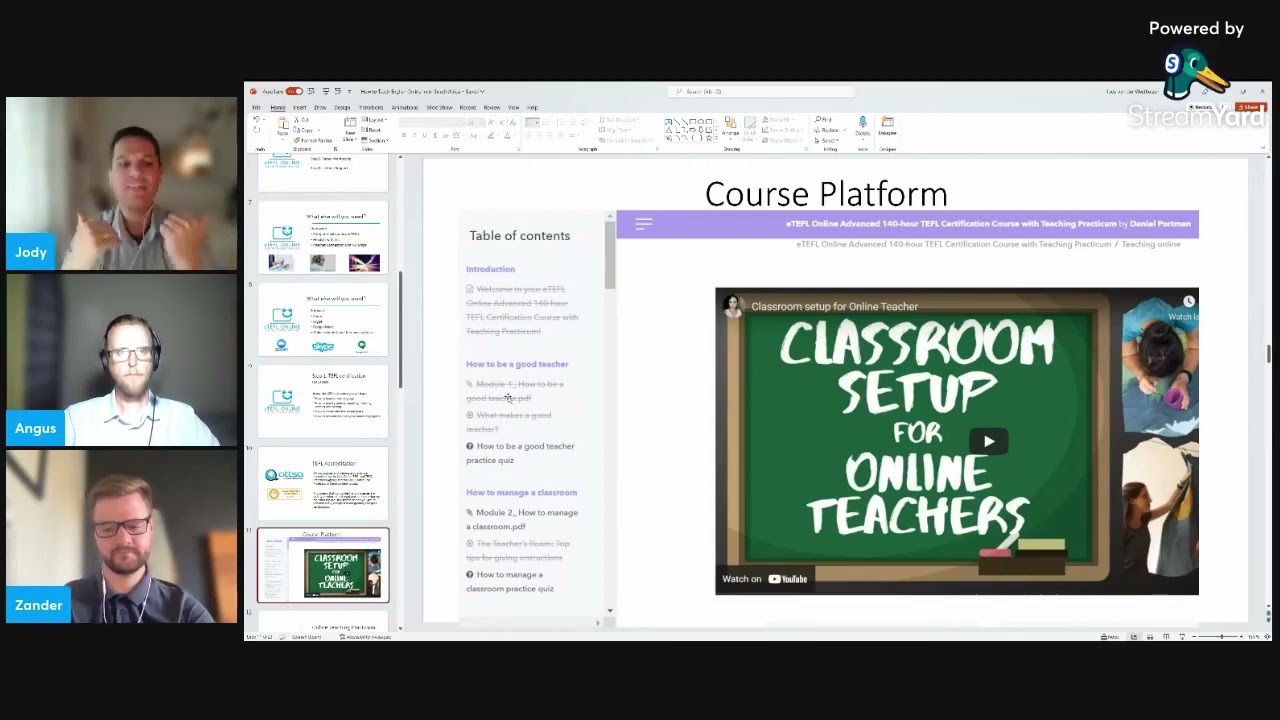The height and width of the screenshot is (720, 1280).
Task: Click the Notes button in status bar
Action: click(x=1110, y=636)
